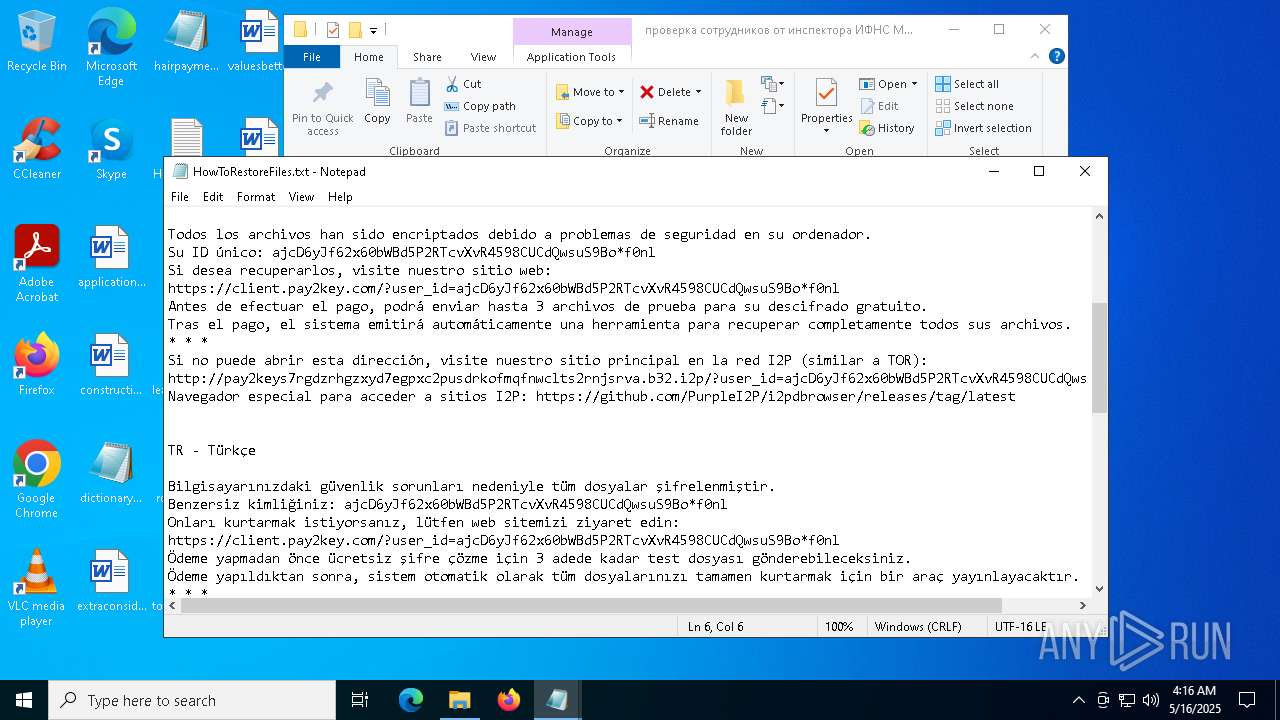
Task: Open the Copy to dropdown
Action: [x=589, y=121]
